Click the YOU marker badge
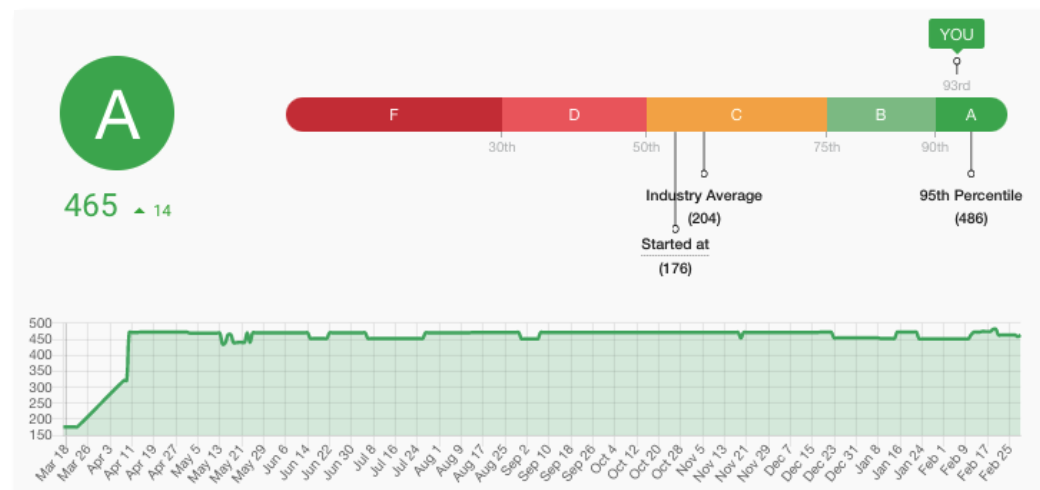The image size is (1040, 490). [956, 34]
